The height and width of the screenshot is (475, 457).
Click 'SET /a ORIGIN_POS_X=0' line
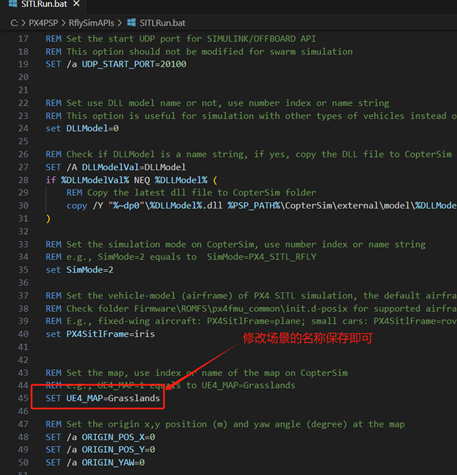click(100, 437)
